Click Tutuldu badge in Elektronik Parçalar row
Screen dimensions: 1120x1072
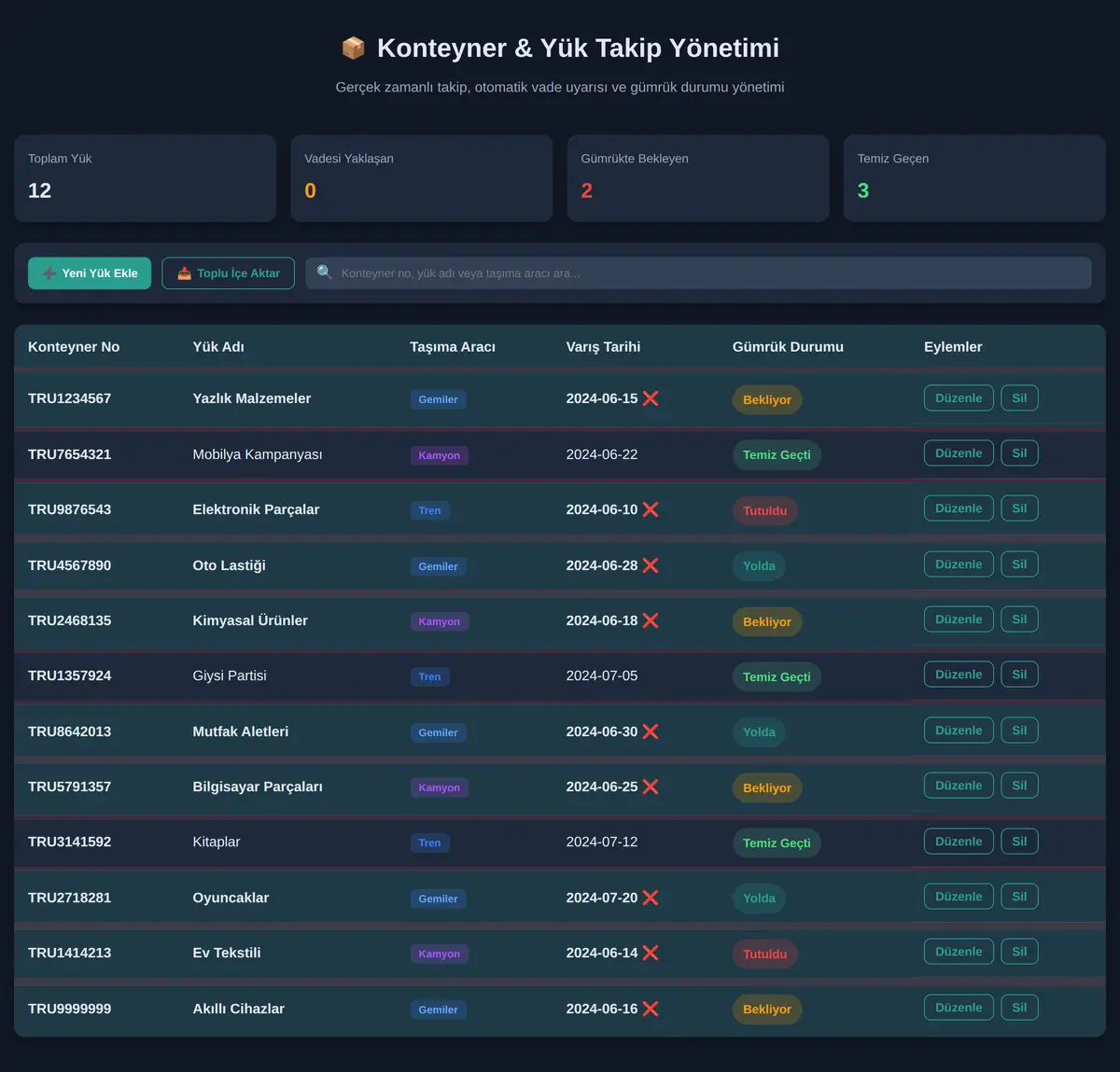(x=765, y=510)
